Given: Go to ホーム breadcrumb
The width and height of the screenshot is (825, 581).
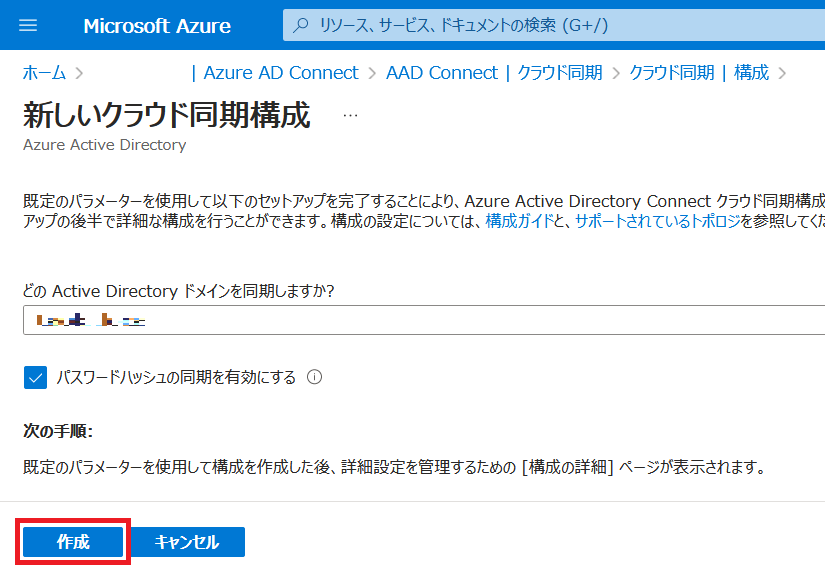Looking at the screenshot, I should point(44,73).
